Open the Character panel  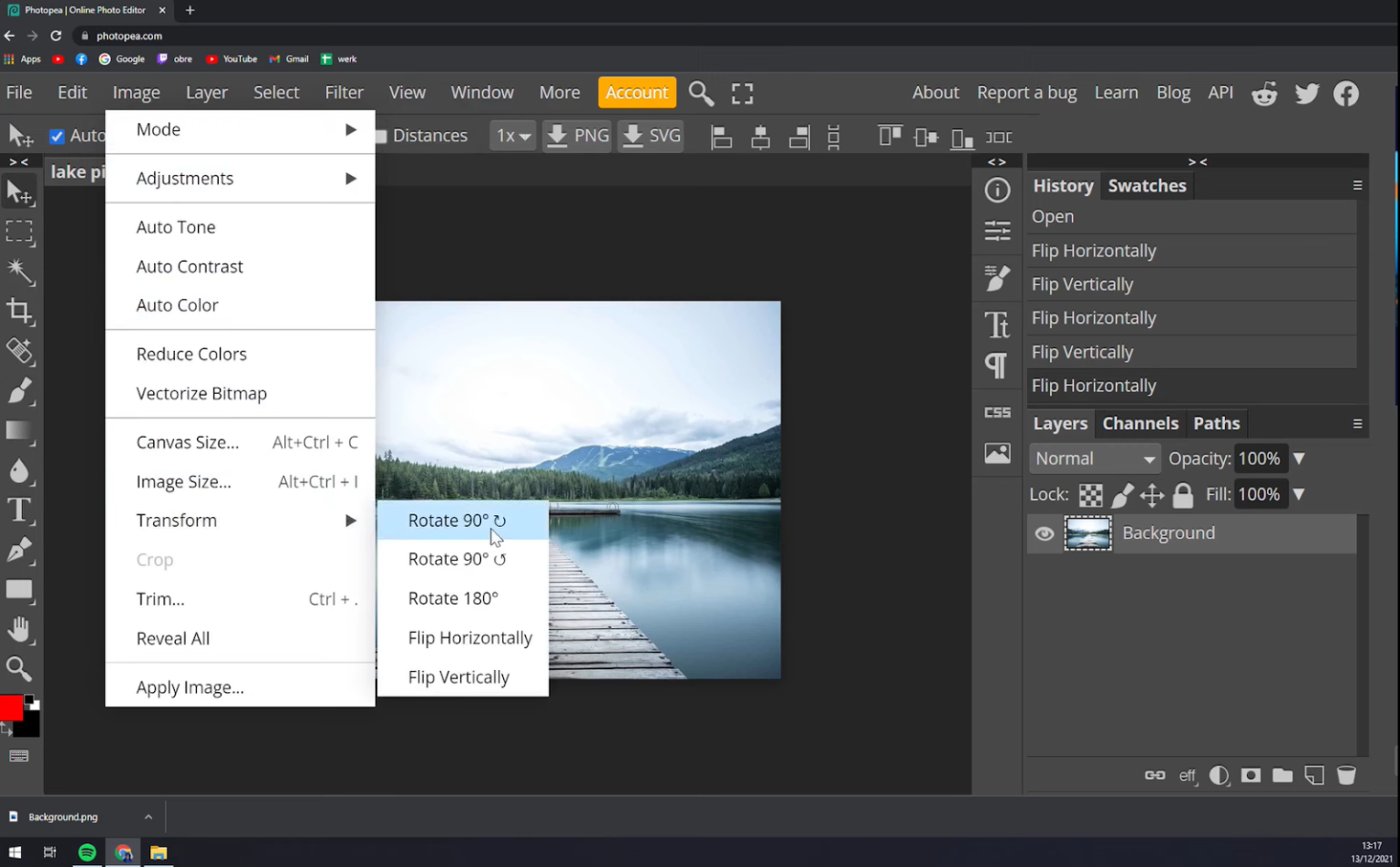point(997,324)
